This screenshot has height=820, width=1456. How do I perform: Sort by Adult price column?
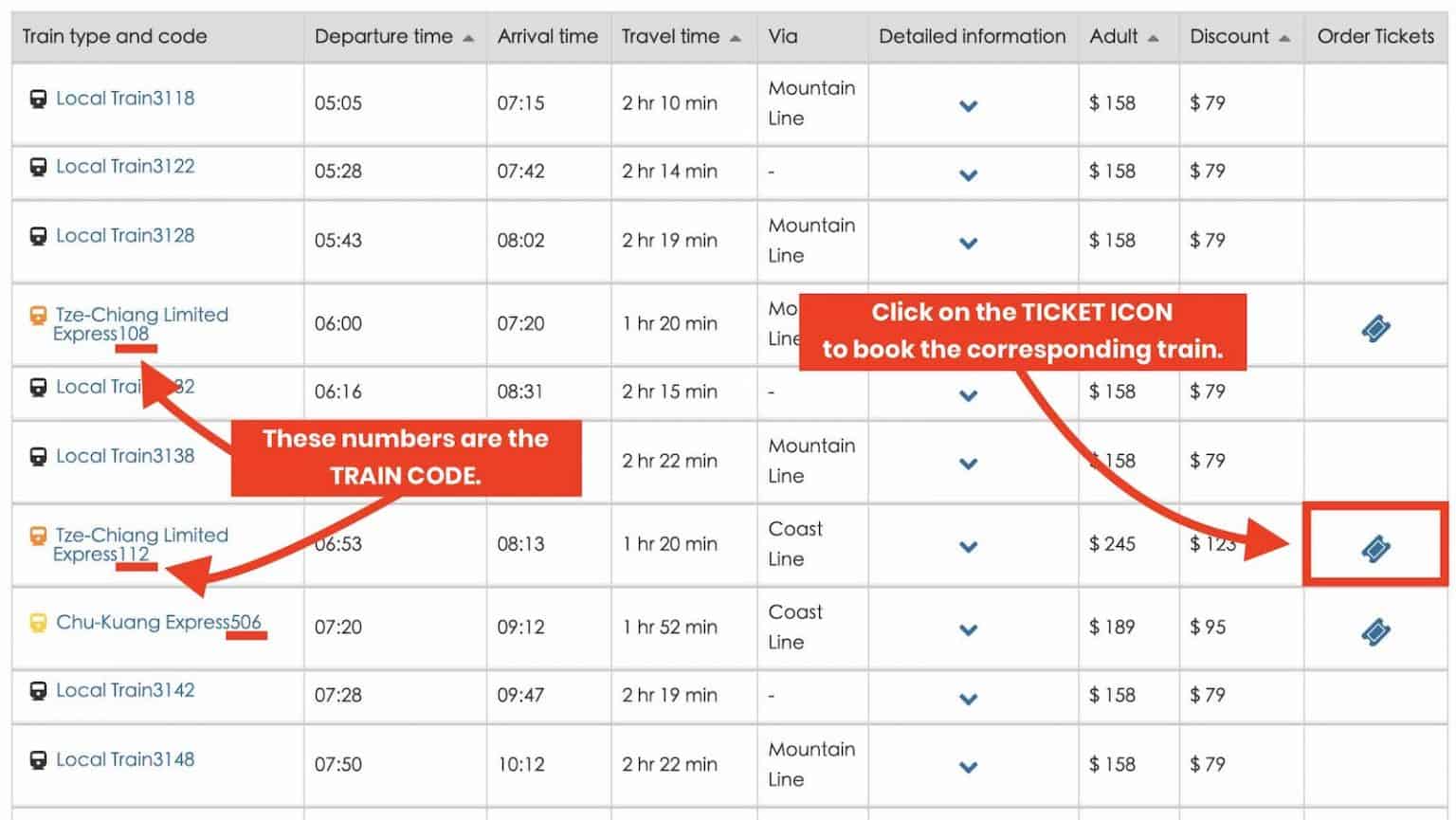[x=1153, y=38]
